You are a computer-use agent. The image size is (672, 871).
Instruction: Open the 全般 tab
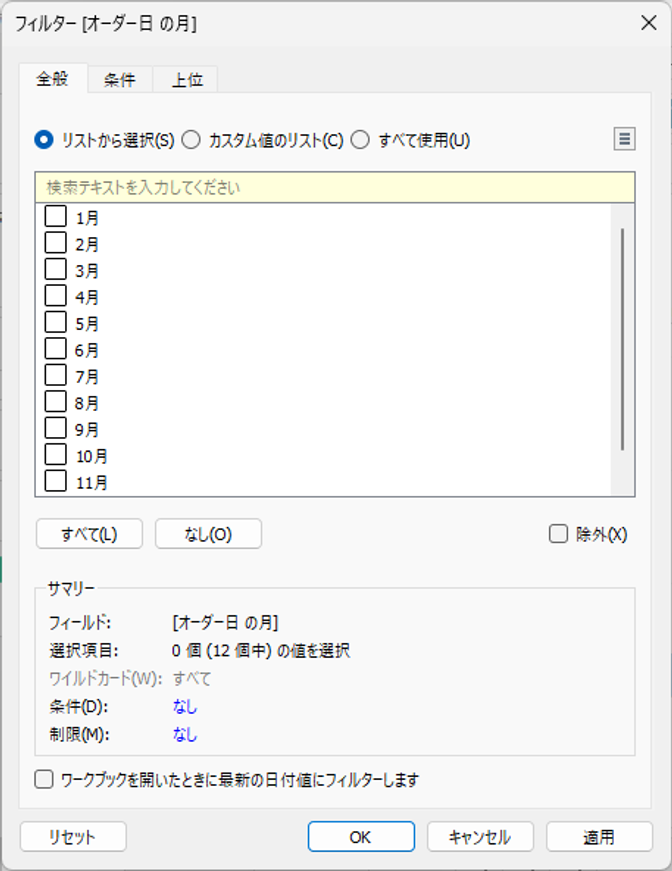click(x=53, y=78)
